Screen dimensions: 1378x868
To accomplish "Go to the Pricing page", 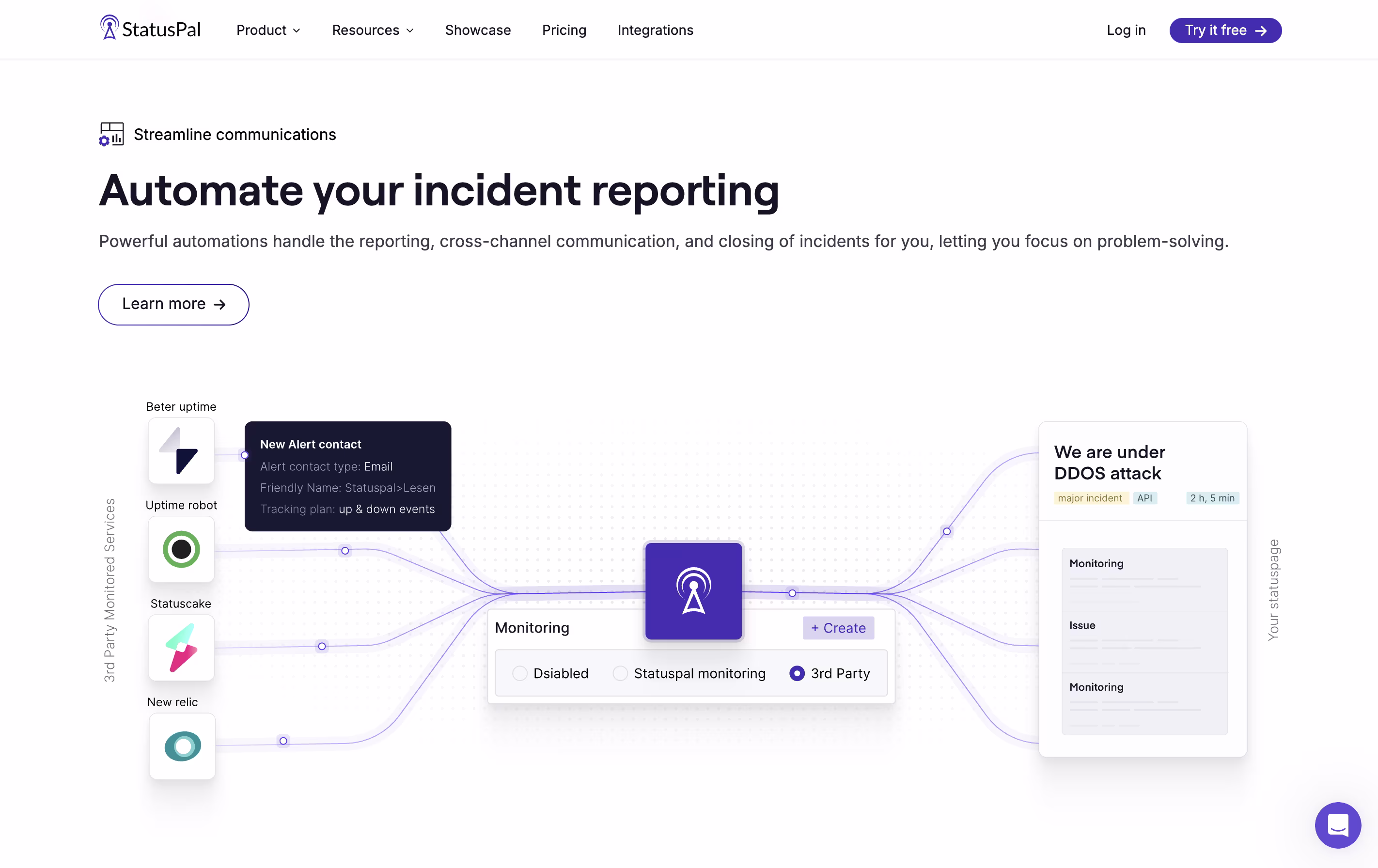I will 564,30.
